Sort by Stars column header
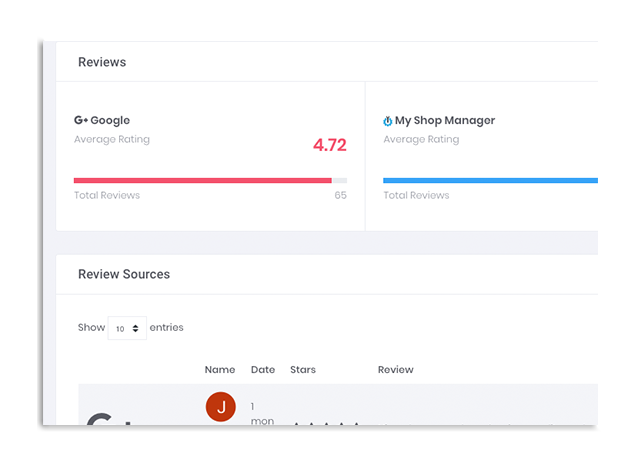 click(303, 370)
